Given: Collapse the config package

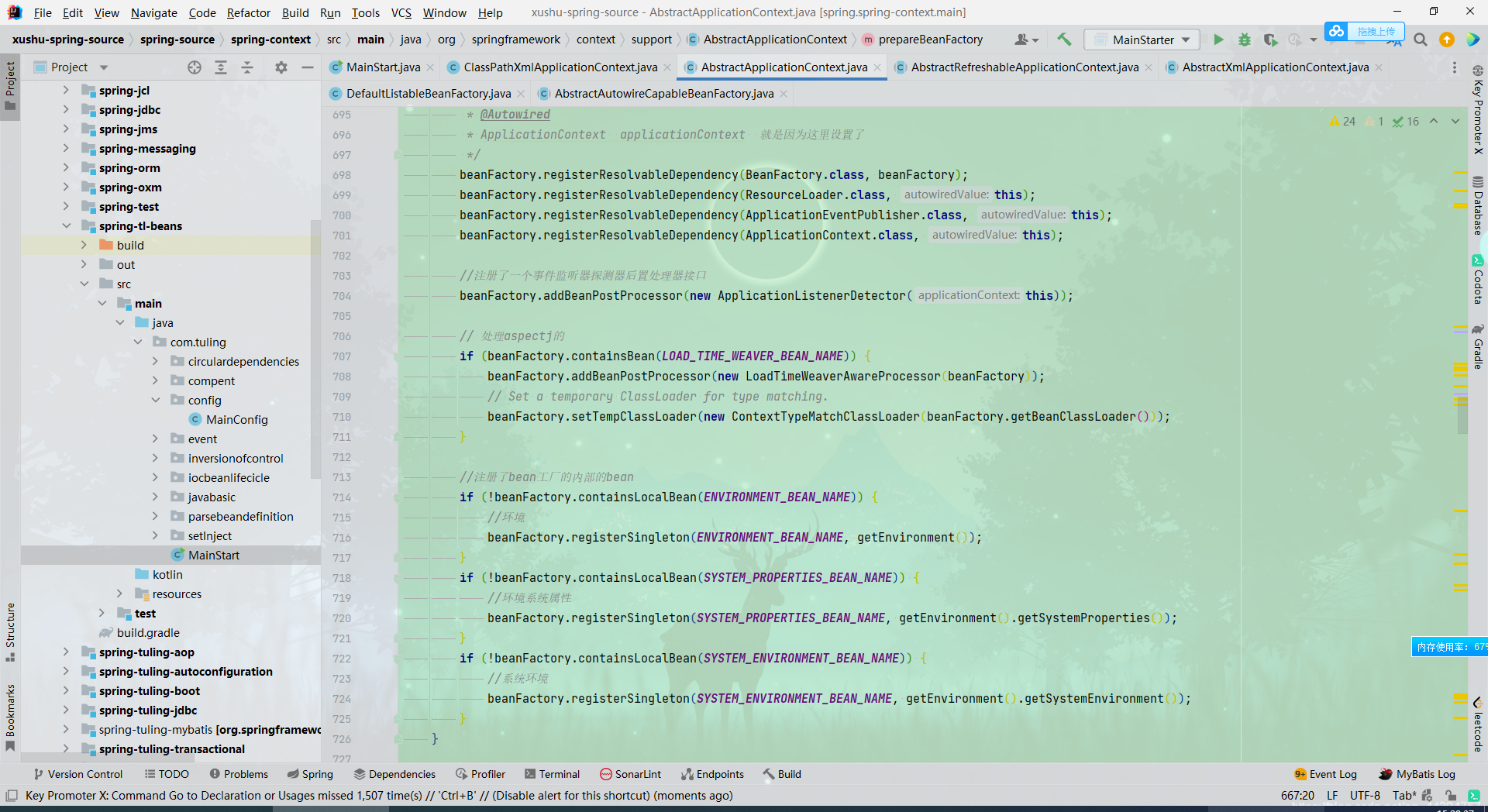Looking at the screenshot, I should 156,401.
